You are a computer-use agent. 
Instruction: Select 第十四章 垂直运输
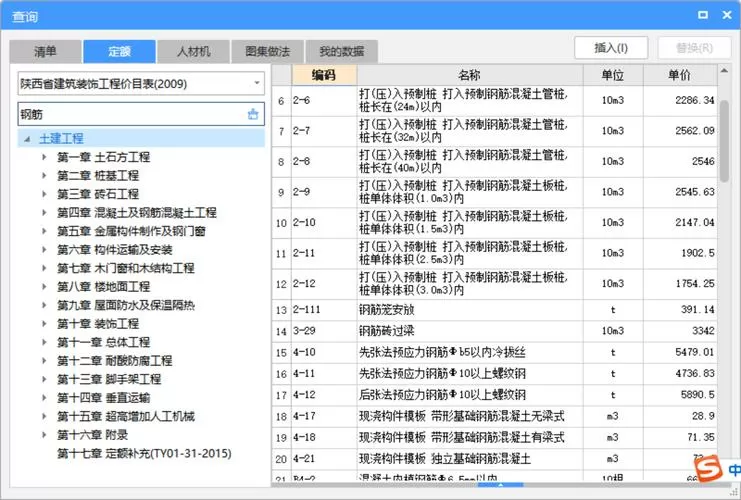(103, 397)
